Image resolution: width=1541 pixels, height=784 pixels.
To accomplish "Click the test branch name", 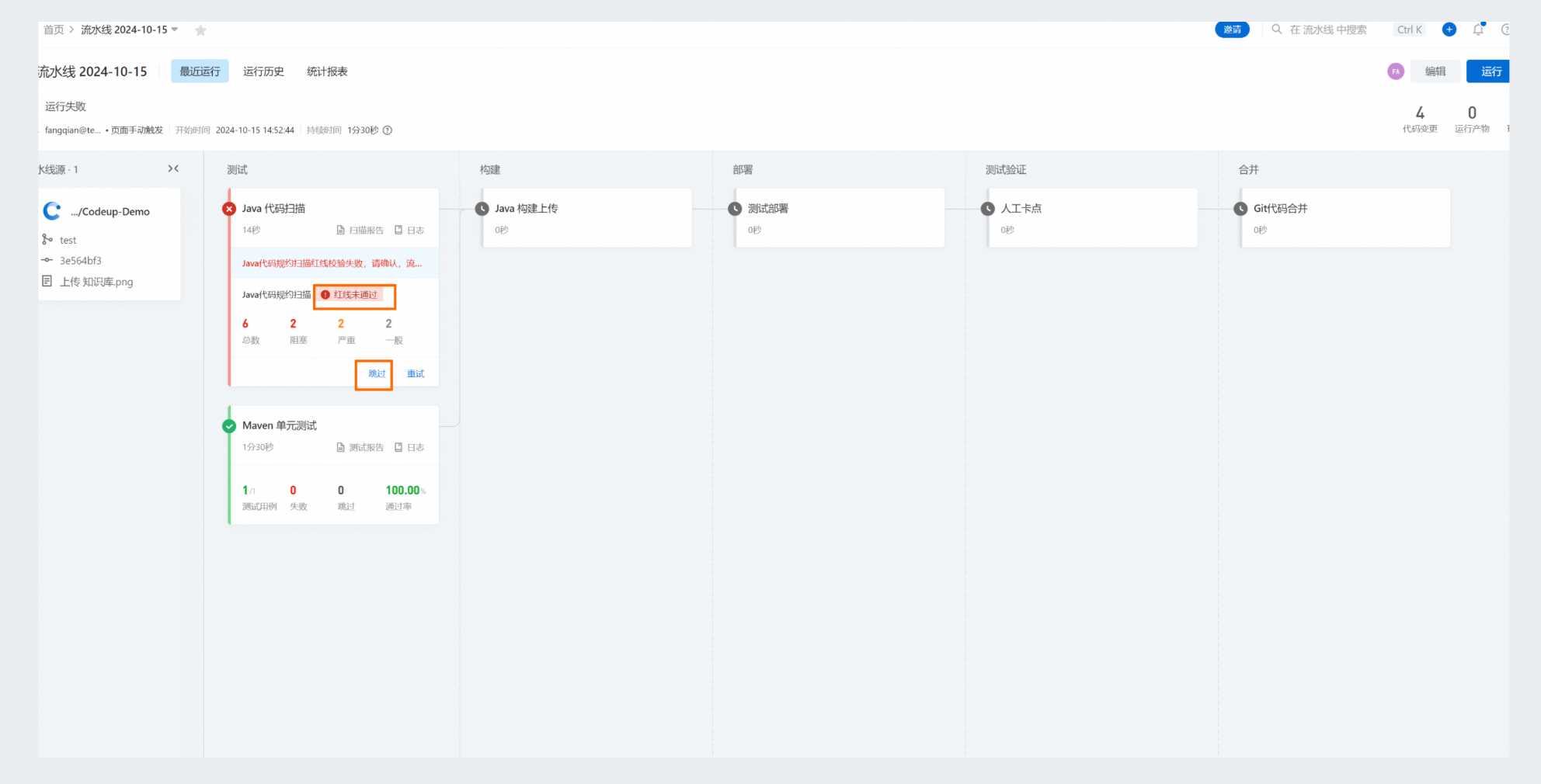I will click(68, 241).
